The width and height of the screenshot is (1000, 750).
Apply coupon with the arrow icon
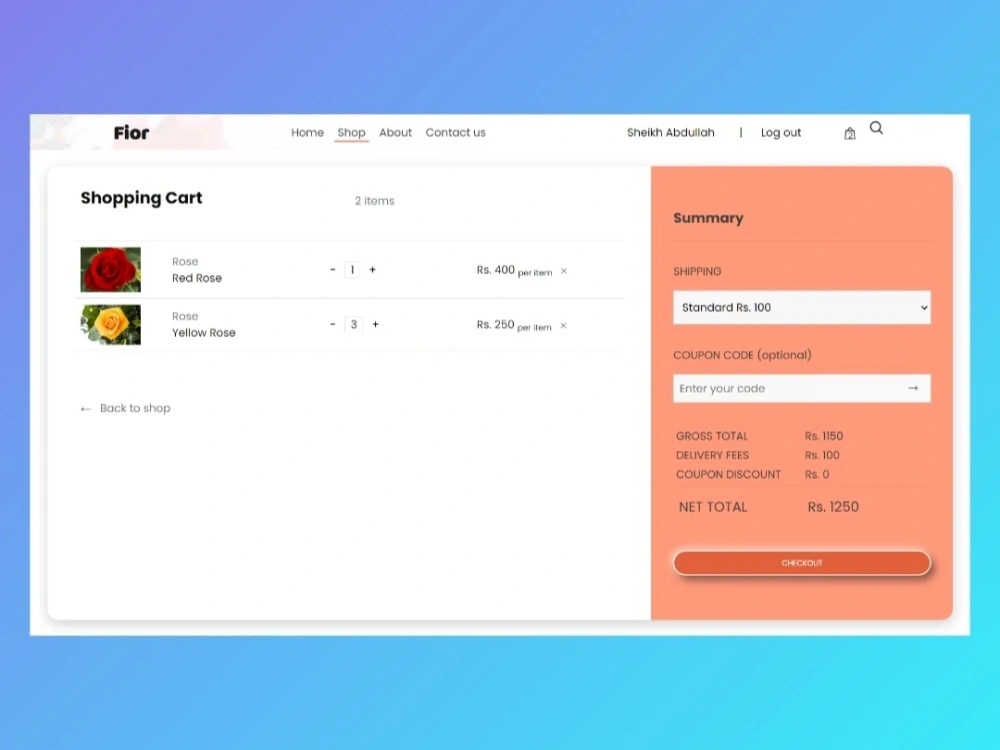913,388
